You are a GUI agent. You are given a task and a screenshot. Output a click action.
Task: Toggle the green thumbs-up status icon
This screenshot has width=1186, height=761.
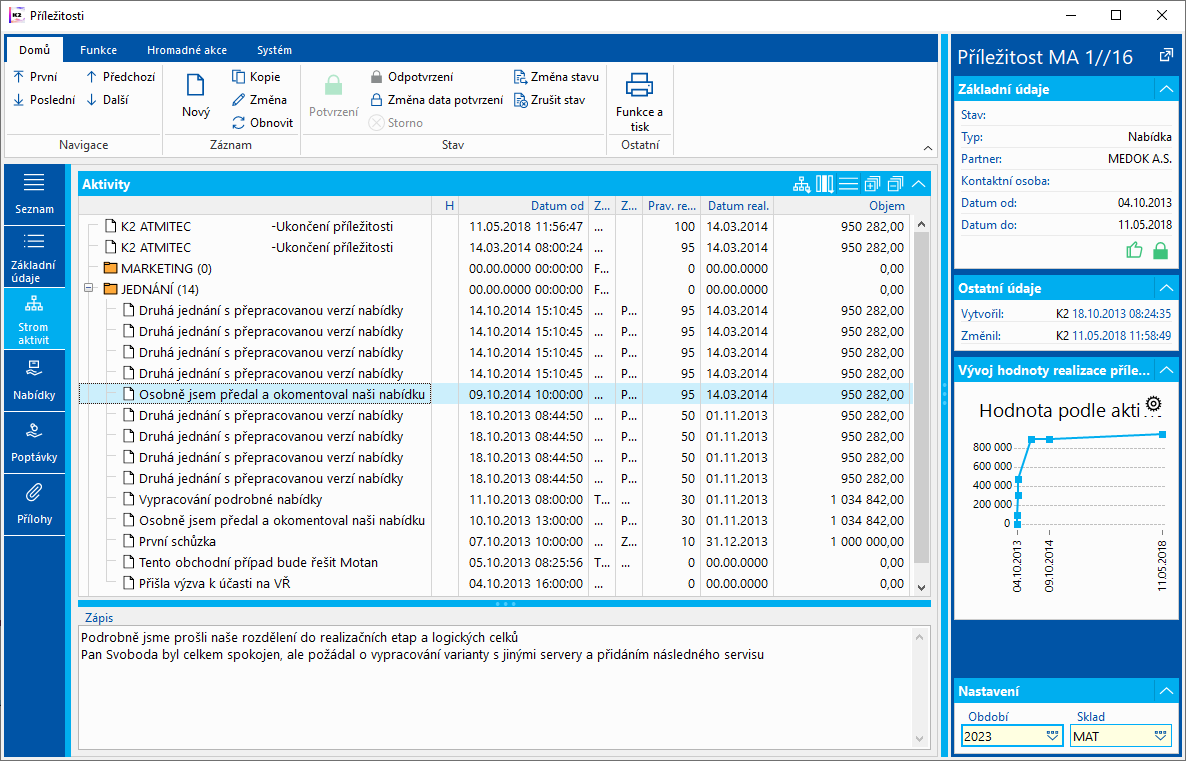tap(1134, 250)
